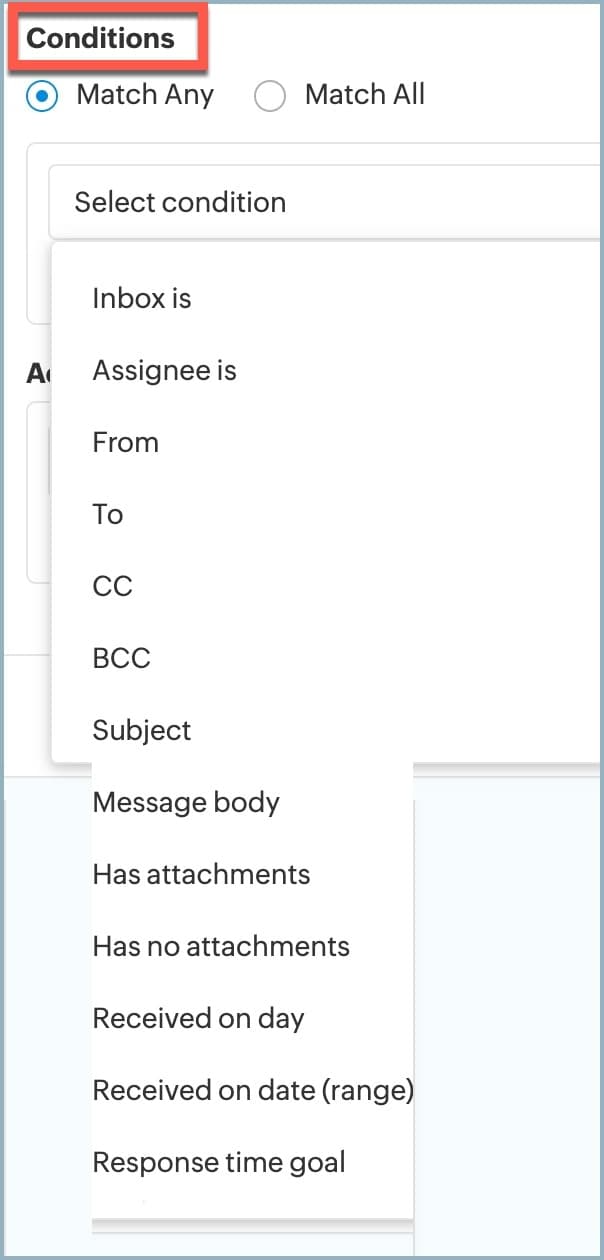Screen dimensions: 604x1260
Task: Click the Match Any label text
Action: click(x=145, y=95)
